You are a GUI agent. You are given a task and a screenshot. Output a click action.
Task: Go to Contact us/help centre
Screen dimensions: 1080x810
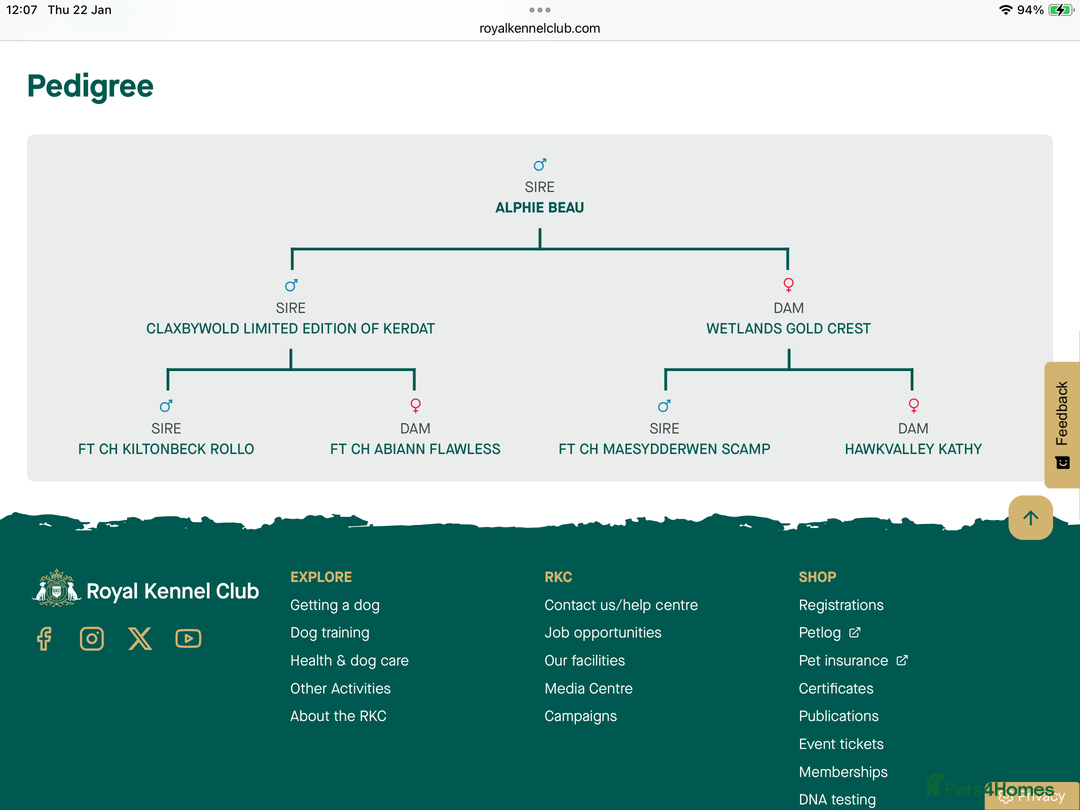(x=621, y=605)
